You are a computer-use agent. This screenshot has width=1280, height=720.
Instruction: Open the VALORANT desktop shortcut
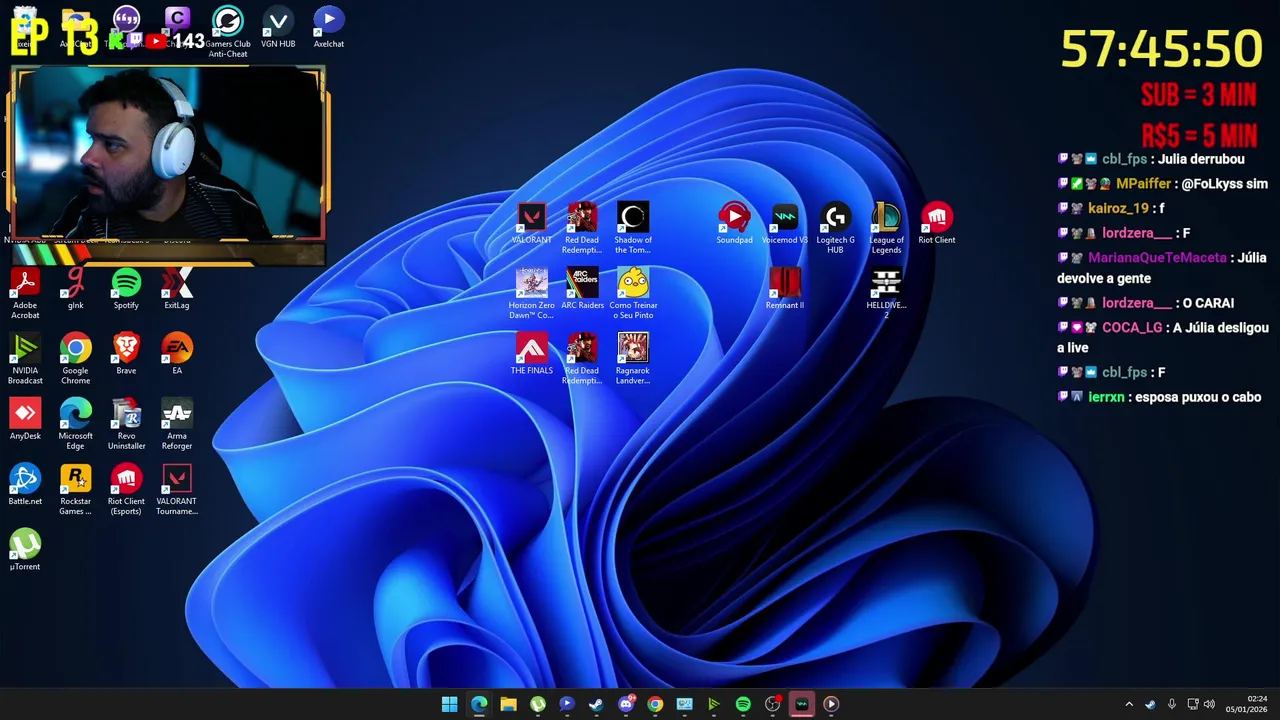click(531, 224)
